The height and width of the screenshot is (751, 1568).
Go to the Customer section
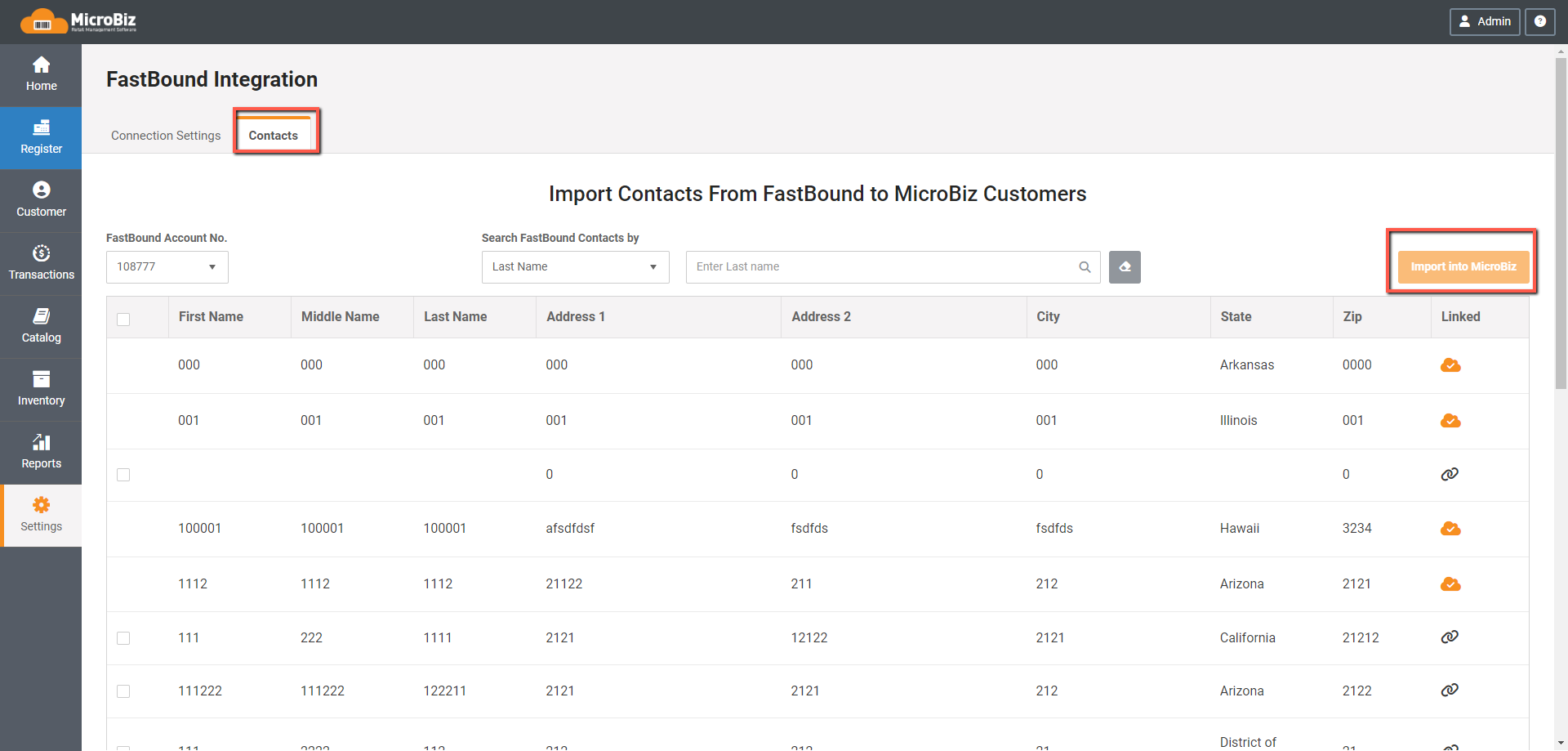41,201
